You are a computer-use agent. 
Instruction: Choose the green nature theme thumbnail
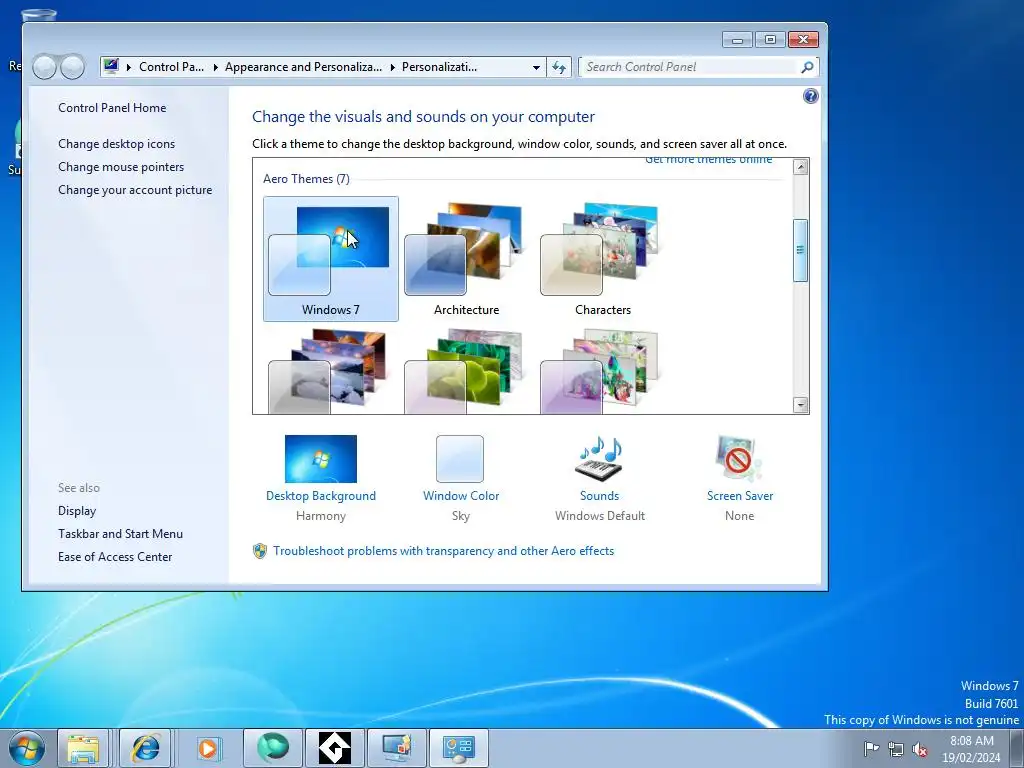tap(464, 371)
